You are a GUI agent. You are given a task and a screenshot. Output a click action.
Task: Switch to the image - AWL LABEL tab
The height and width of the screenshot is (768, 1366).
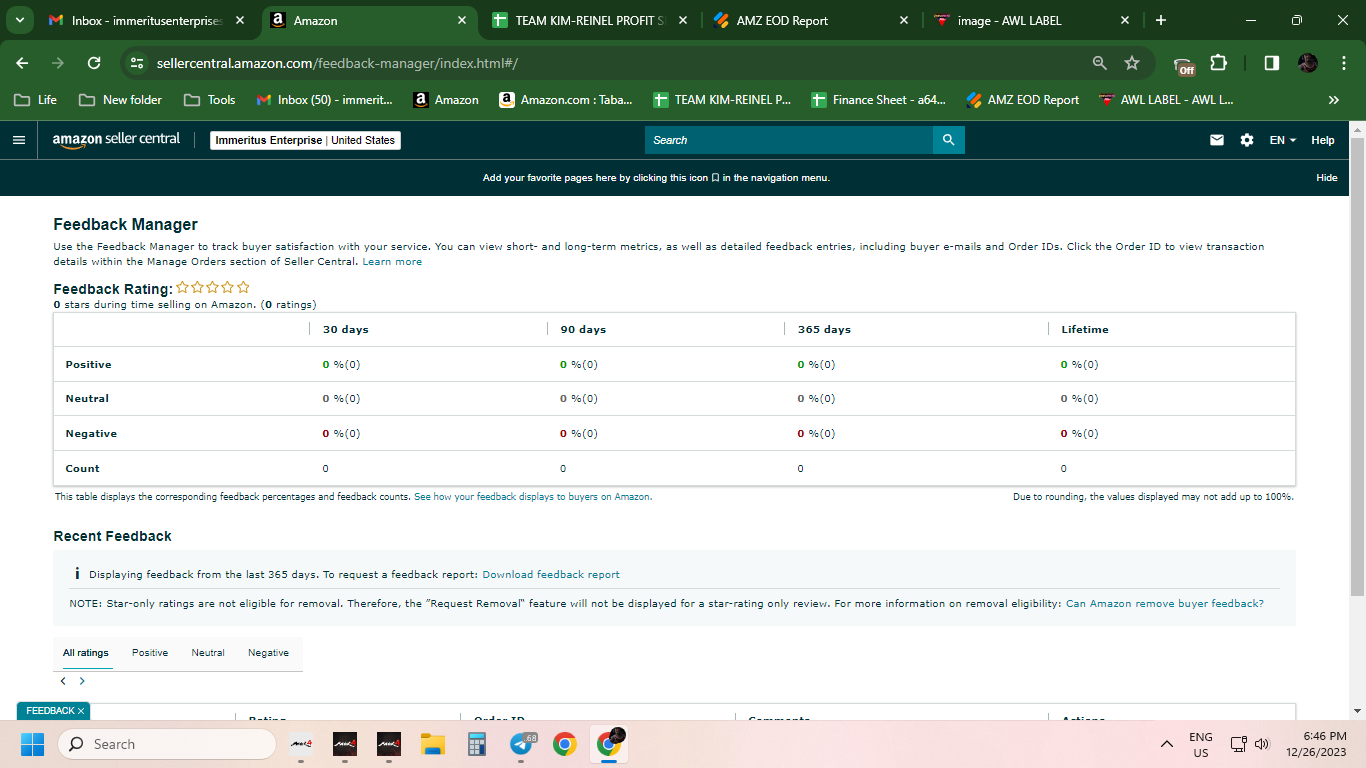[1032, 20]
